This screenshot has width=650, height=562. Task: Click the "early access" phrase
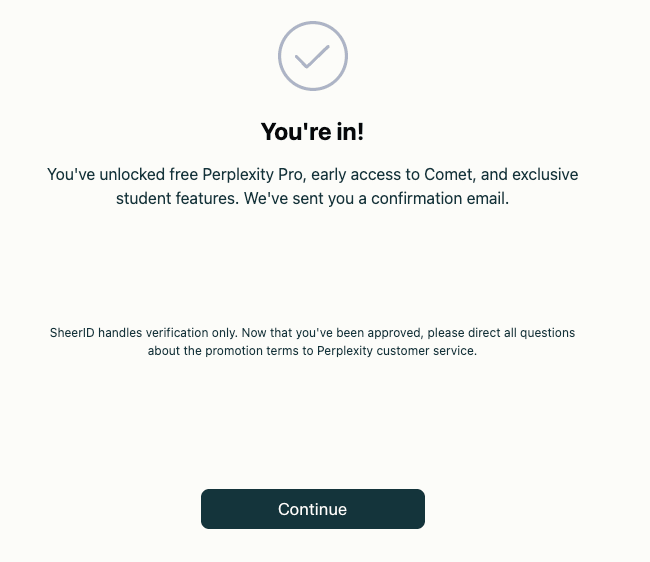tap(358, 174)
